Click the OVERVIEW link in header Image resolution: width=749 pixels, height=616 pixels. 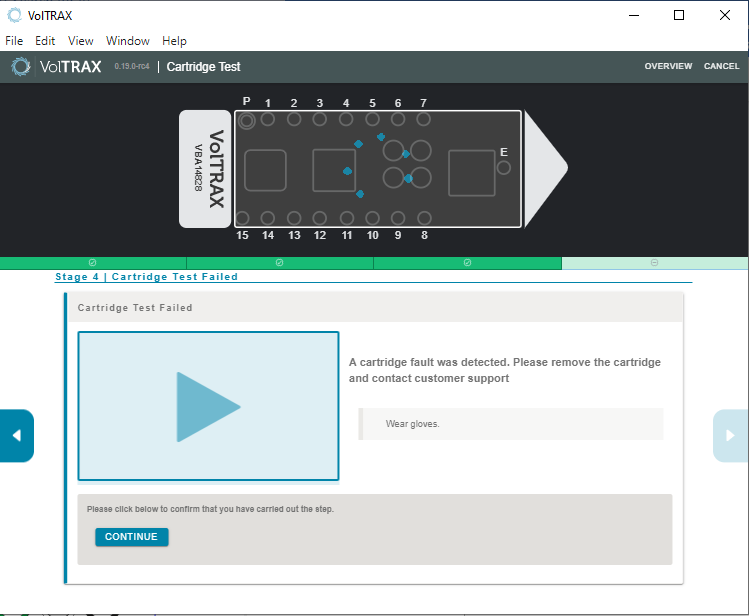[668, 66]
